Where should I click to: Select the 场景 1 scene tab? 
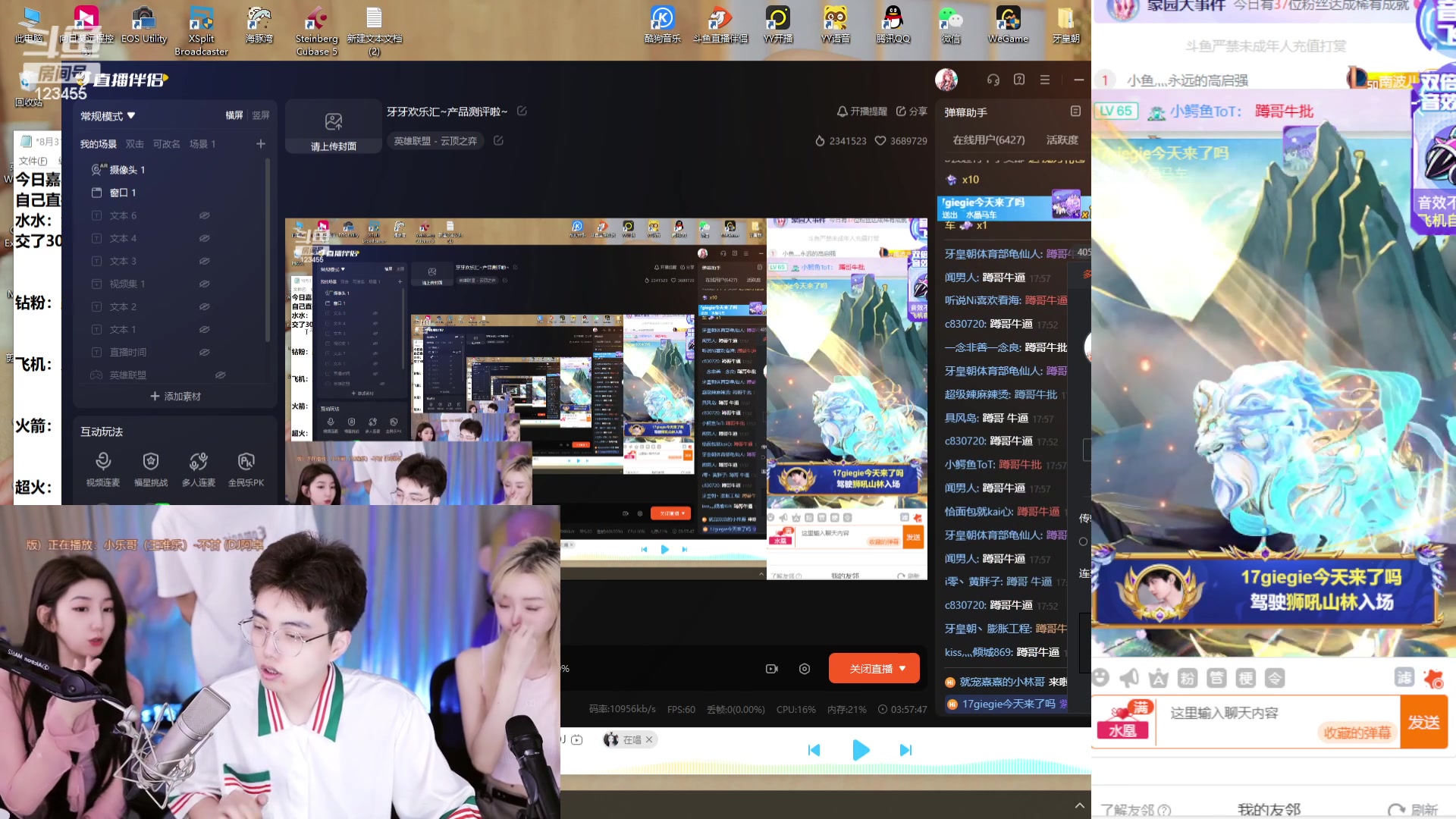202,144
